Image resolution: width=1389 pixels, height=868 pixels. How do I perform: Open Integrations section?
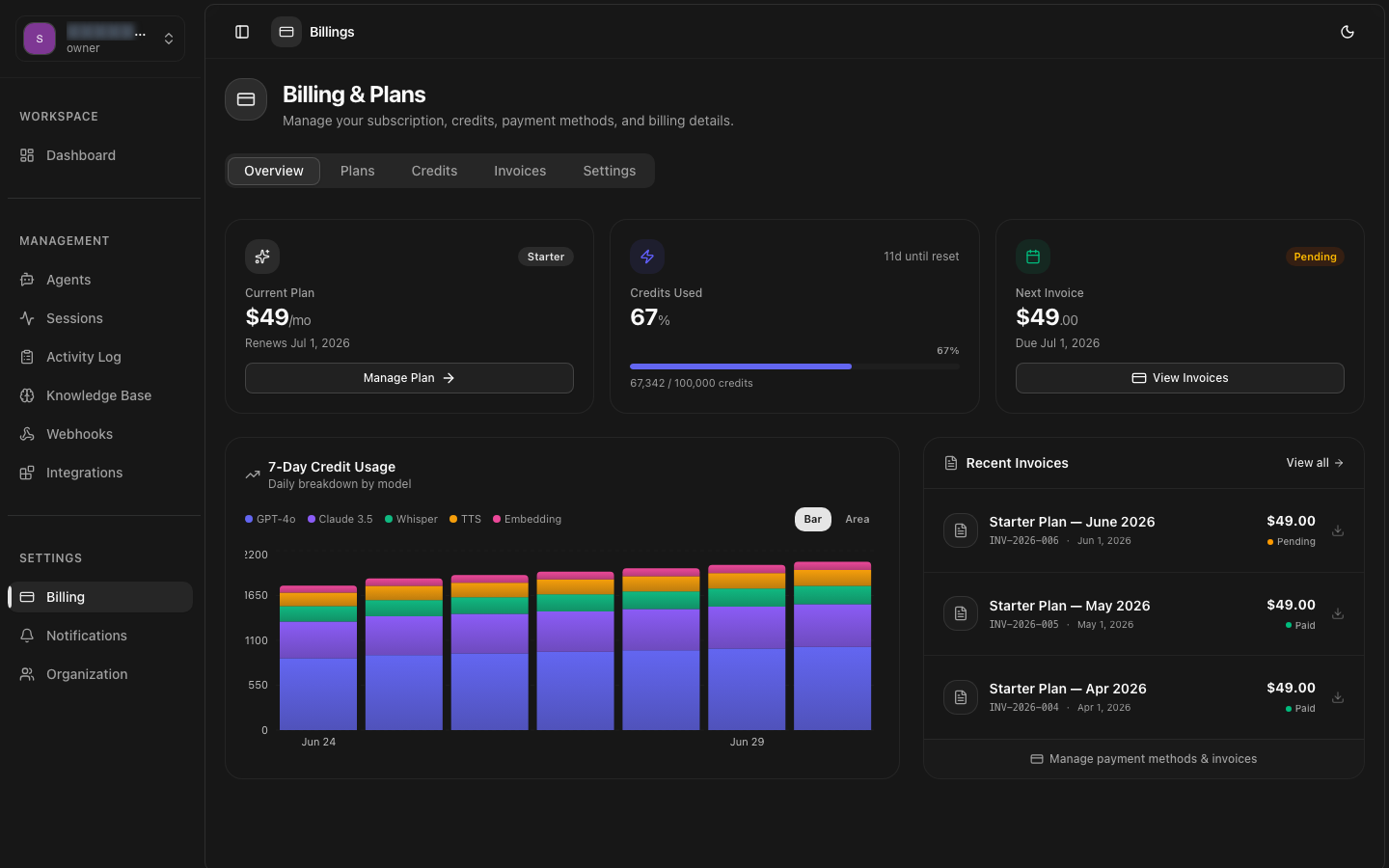point(100,473)
